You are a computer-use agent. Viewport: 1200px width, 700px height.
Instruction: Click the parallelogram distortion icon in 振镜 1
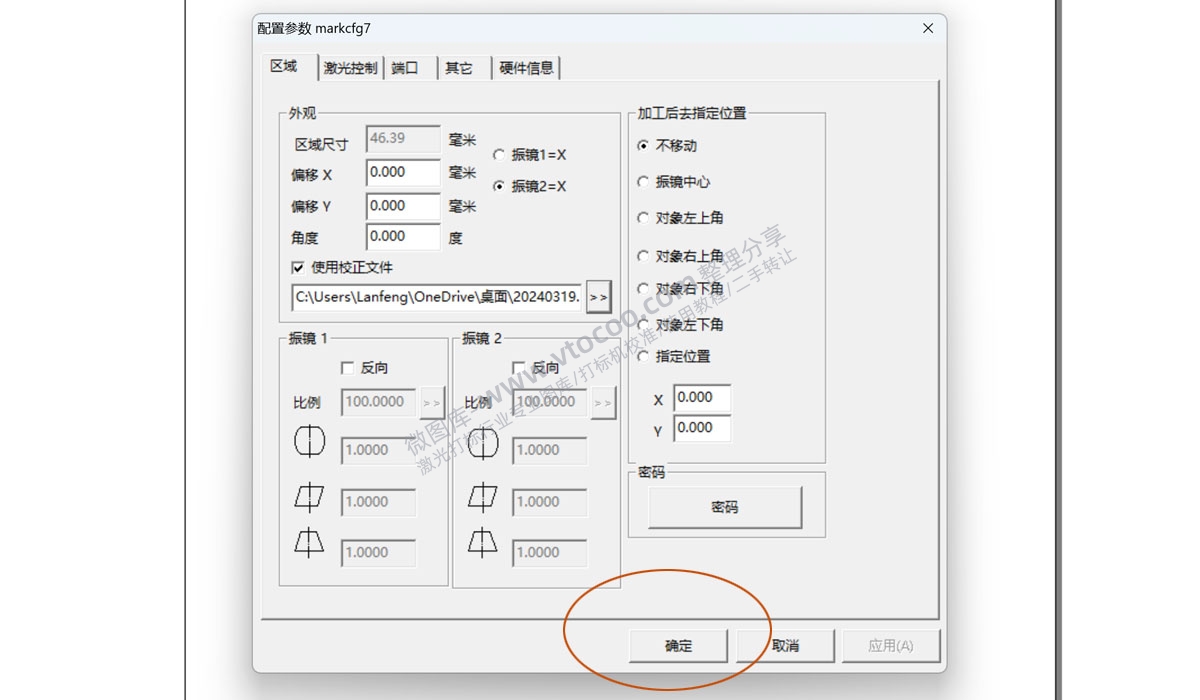coord(308,498)
